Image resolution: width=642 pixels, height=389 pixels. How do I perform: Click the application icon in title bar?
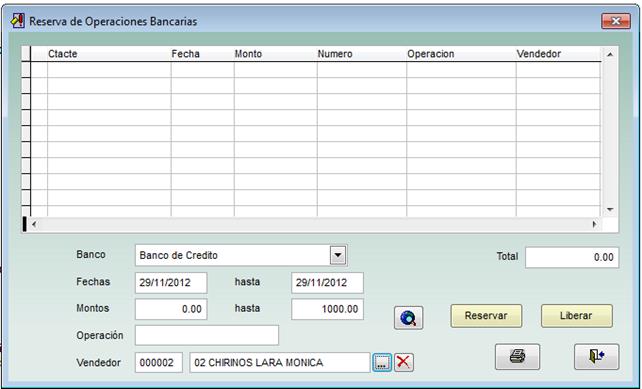18,20
